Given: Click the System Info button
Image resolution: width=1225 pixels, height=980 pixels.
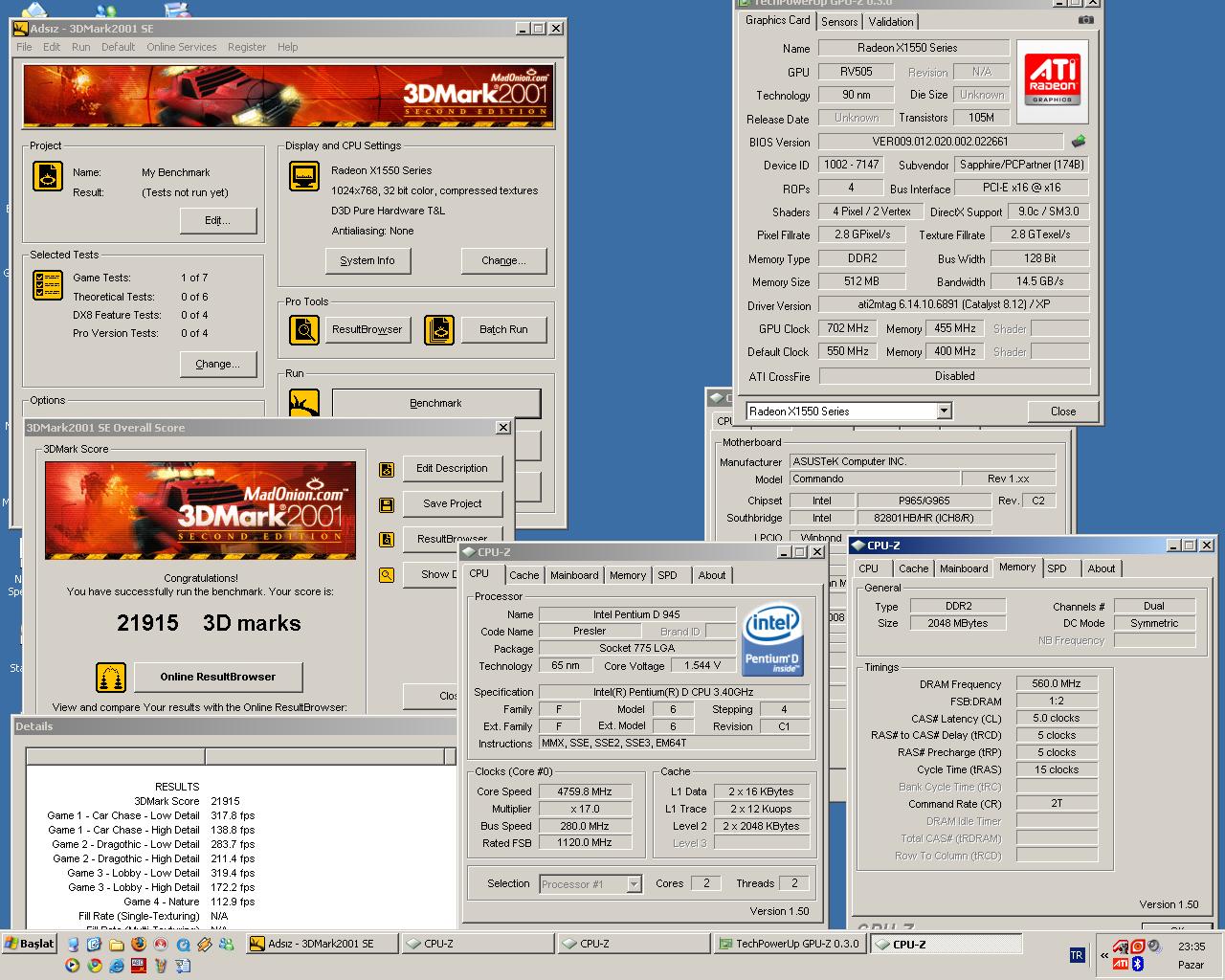Looking at the screenshot, I should pyautogui.click(x=367, y=260).
